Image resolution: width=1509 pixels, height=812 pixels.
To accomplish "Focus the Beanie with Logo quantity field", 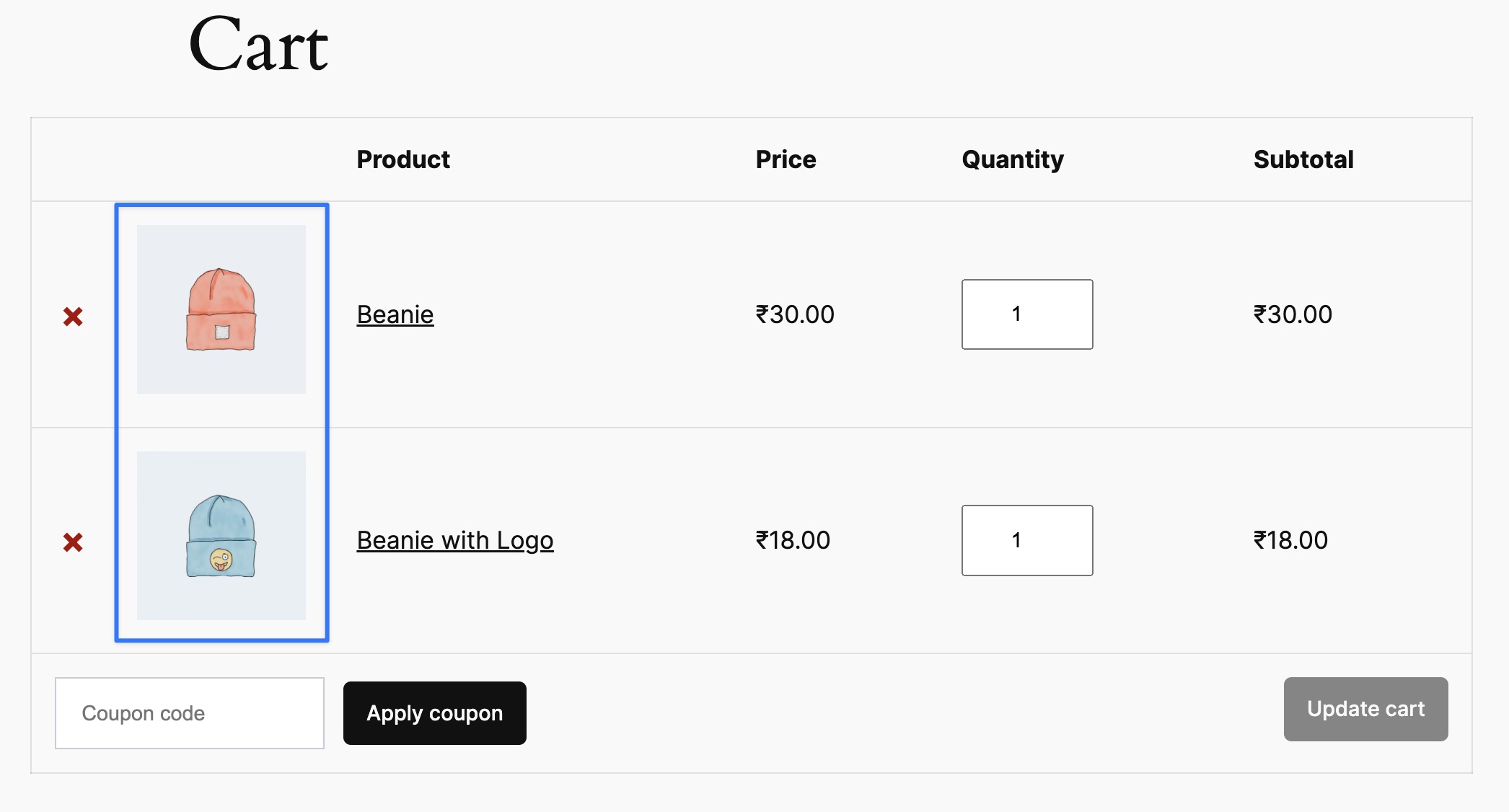I will tap(1027, 540).
